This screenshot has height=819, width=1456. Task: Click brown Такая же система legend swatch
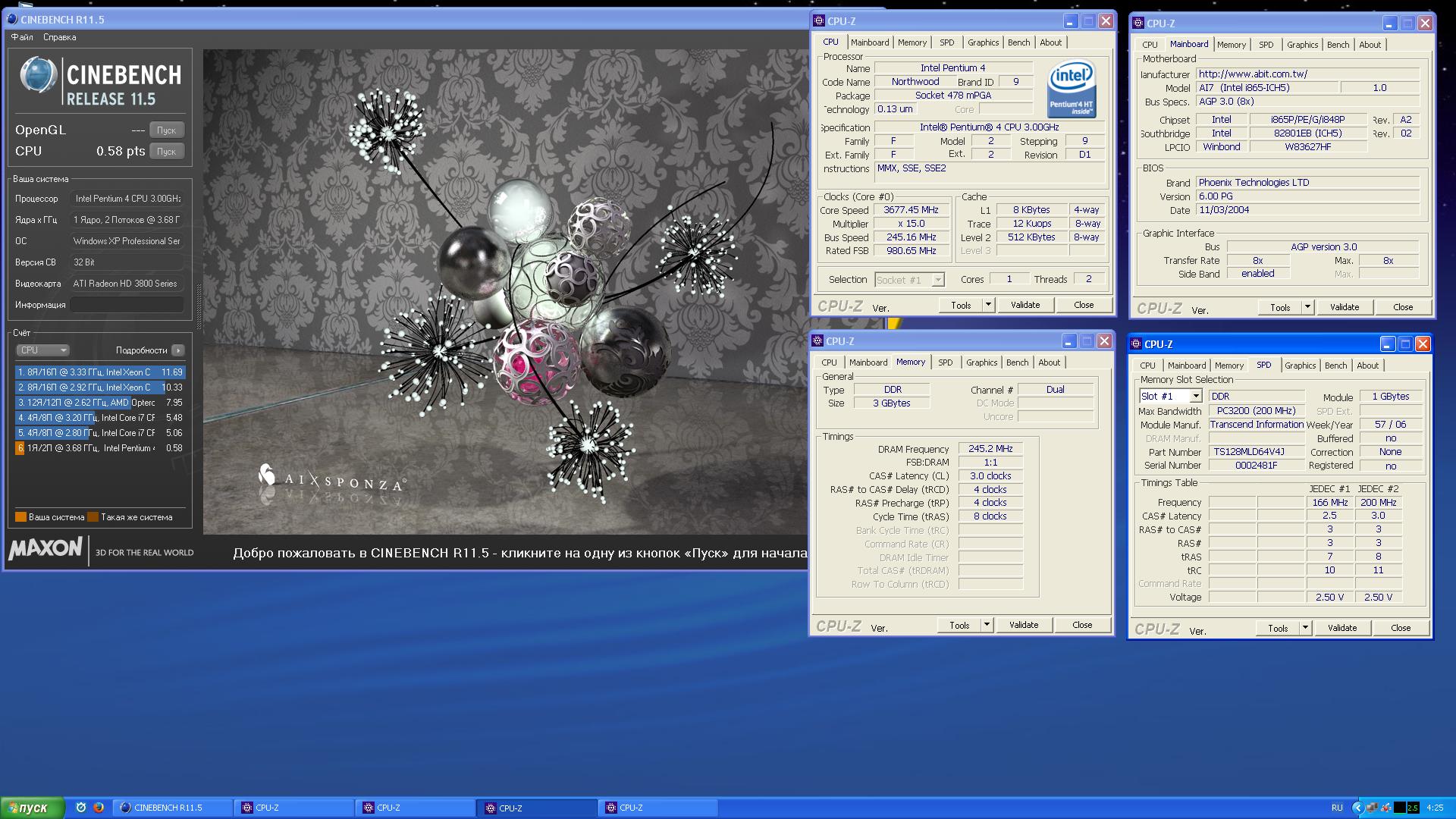(93, 517)
